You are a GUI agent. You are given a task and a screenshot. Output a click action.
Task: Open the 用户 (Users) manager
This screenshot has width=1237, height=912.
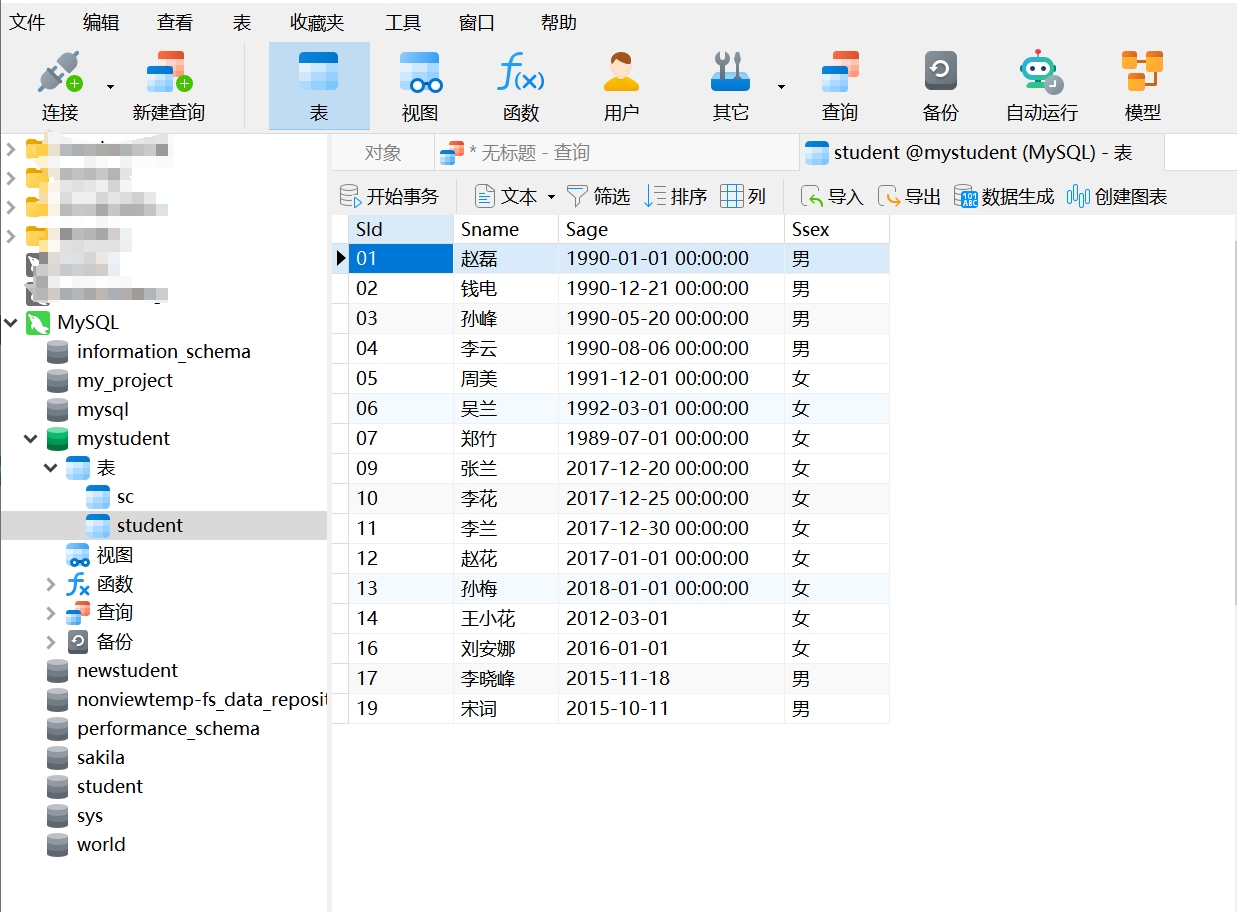[622, 85]
